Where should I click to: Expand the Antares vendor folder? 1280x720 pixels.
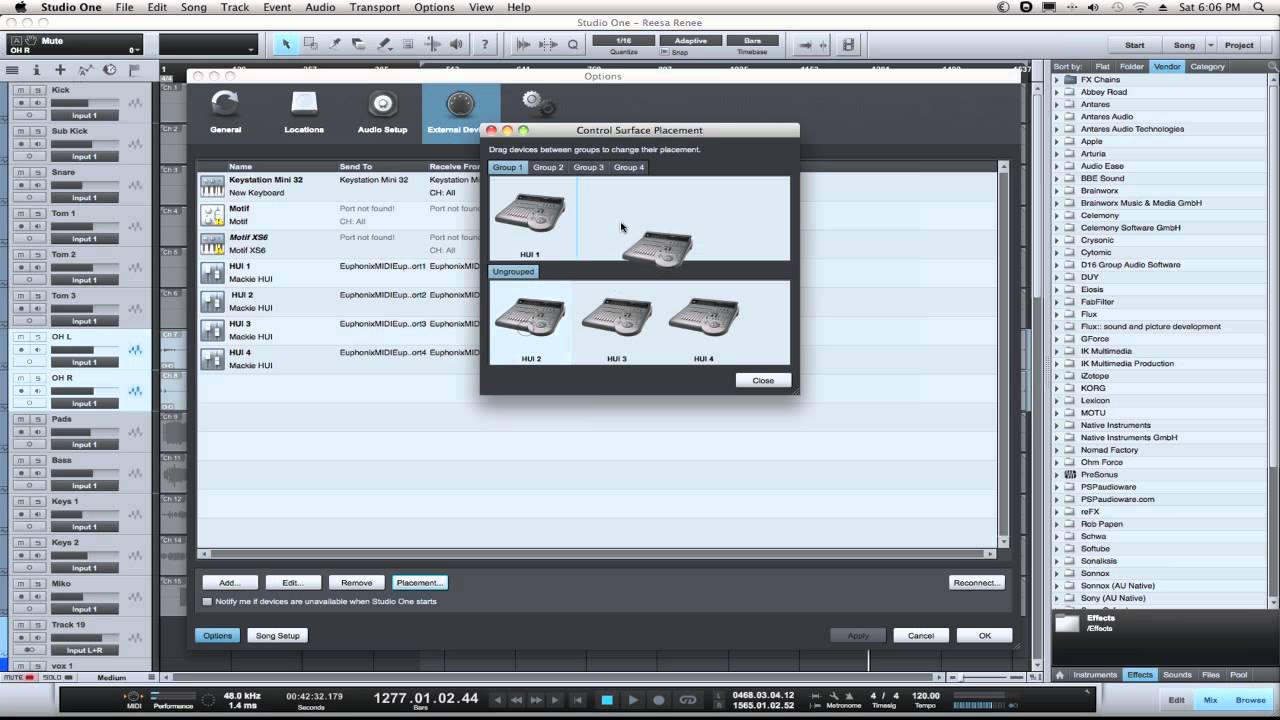pos(1057,104)
